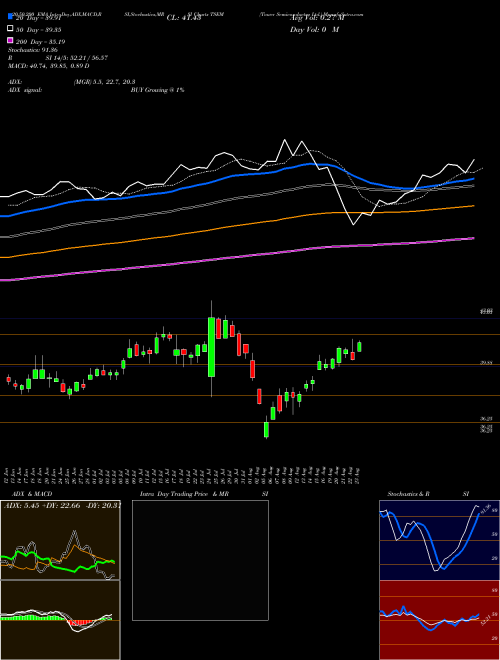Click the ADX: 5.45 +DY: 22.66 header

pos(62,506)
